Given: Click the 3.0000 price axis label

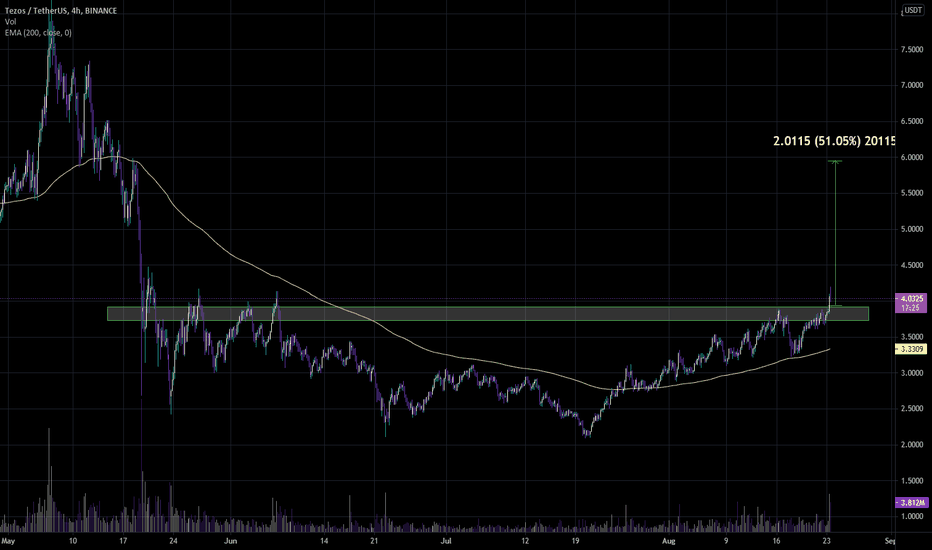Looking at the screenshot, I should 912,373.
